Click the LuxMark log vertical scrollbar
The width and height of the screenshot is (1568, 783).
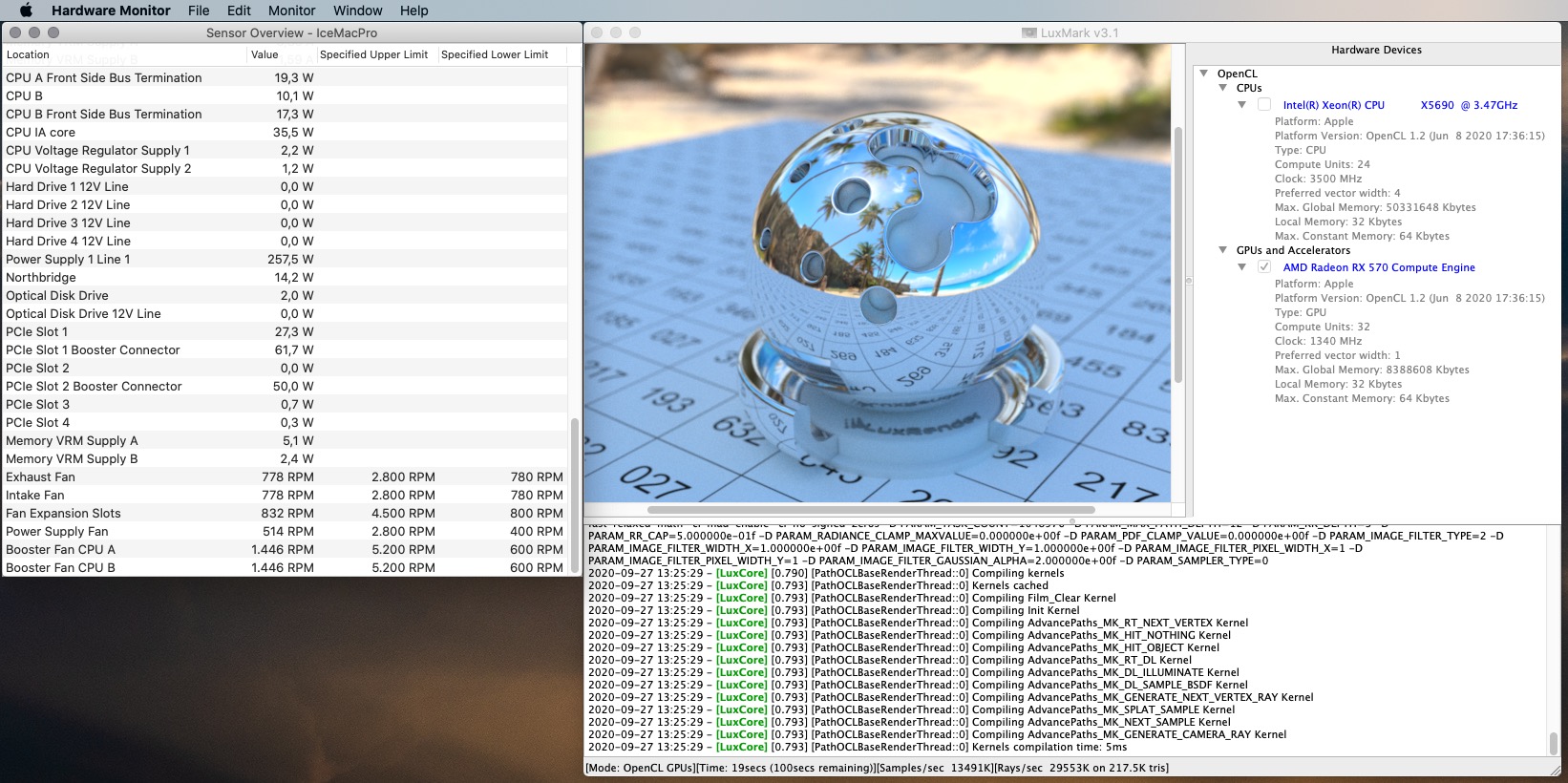coord(1554,743)
